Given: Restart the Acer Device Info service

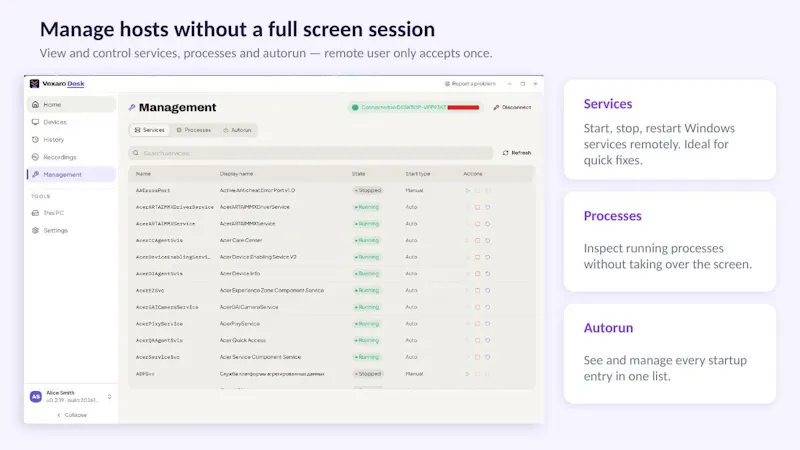Looking at the screenshot, I should point(488,273).
